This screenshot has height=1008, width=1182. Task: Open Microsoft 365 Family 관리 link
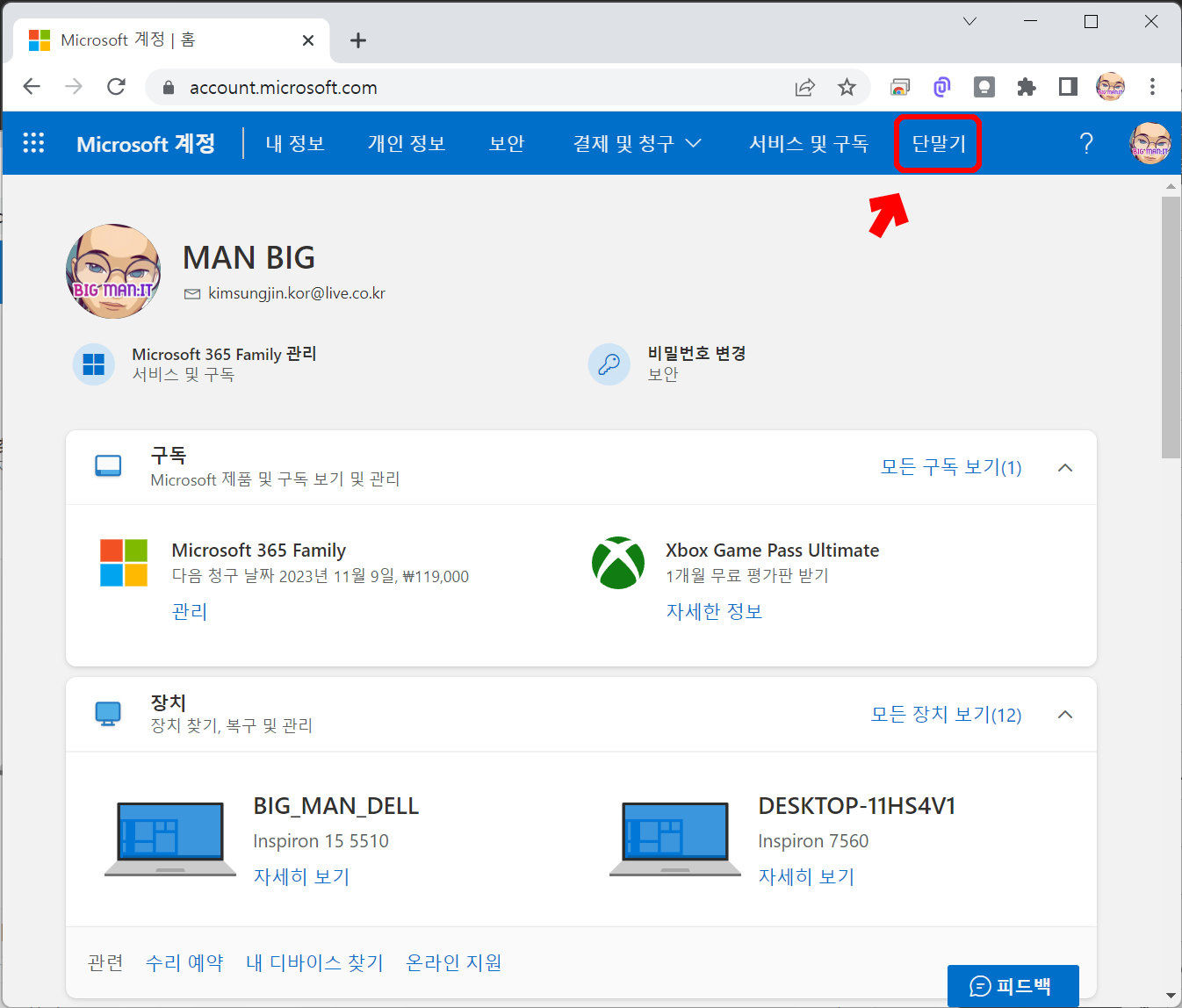(224, 354)
